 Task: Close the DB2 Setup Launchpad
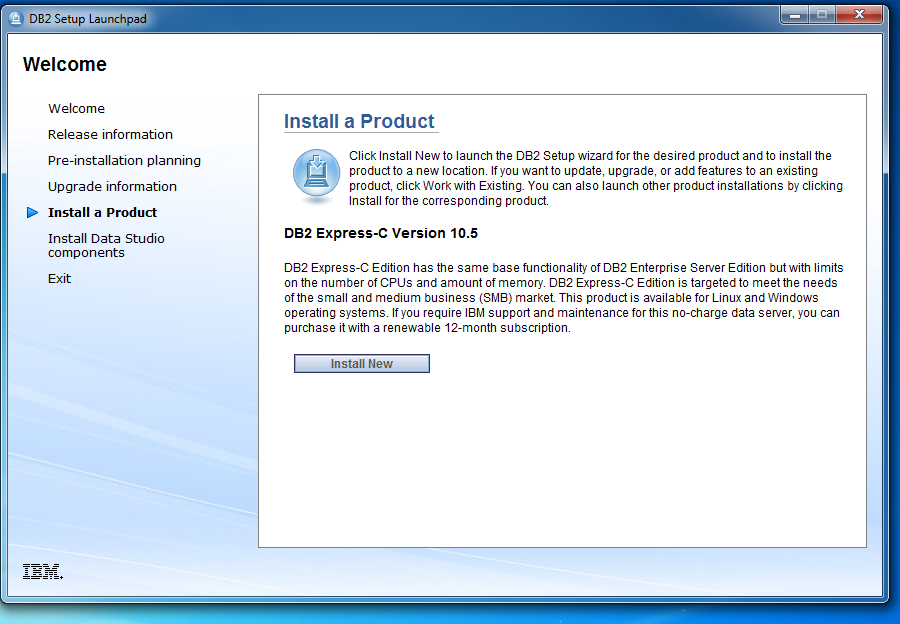[x=857, y=15]
